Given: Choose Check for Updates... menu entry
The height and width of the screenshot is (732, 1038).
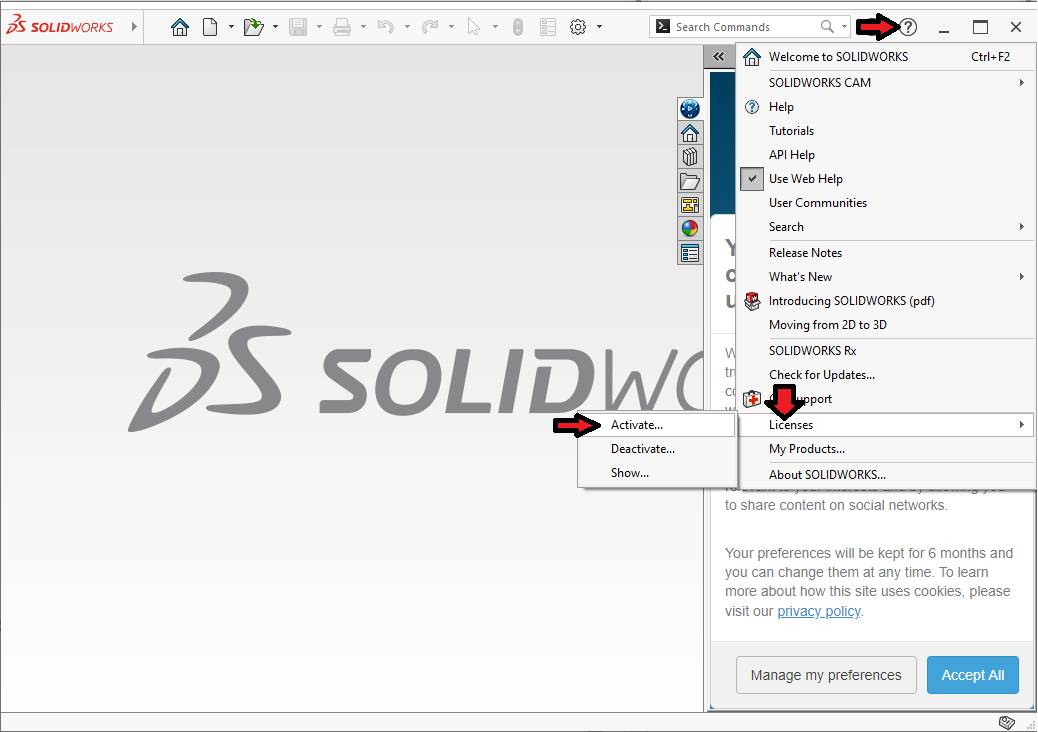Looking at the screenshot, I should (885, 375).
